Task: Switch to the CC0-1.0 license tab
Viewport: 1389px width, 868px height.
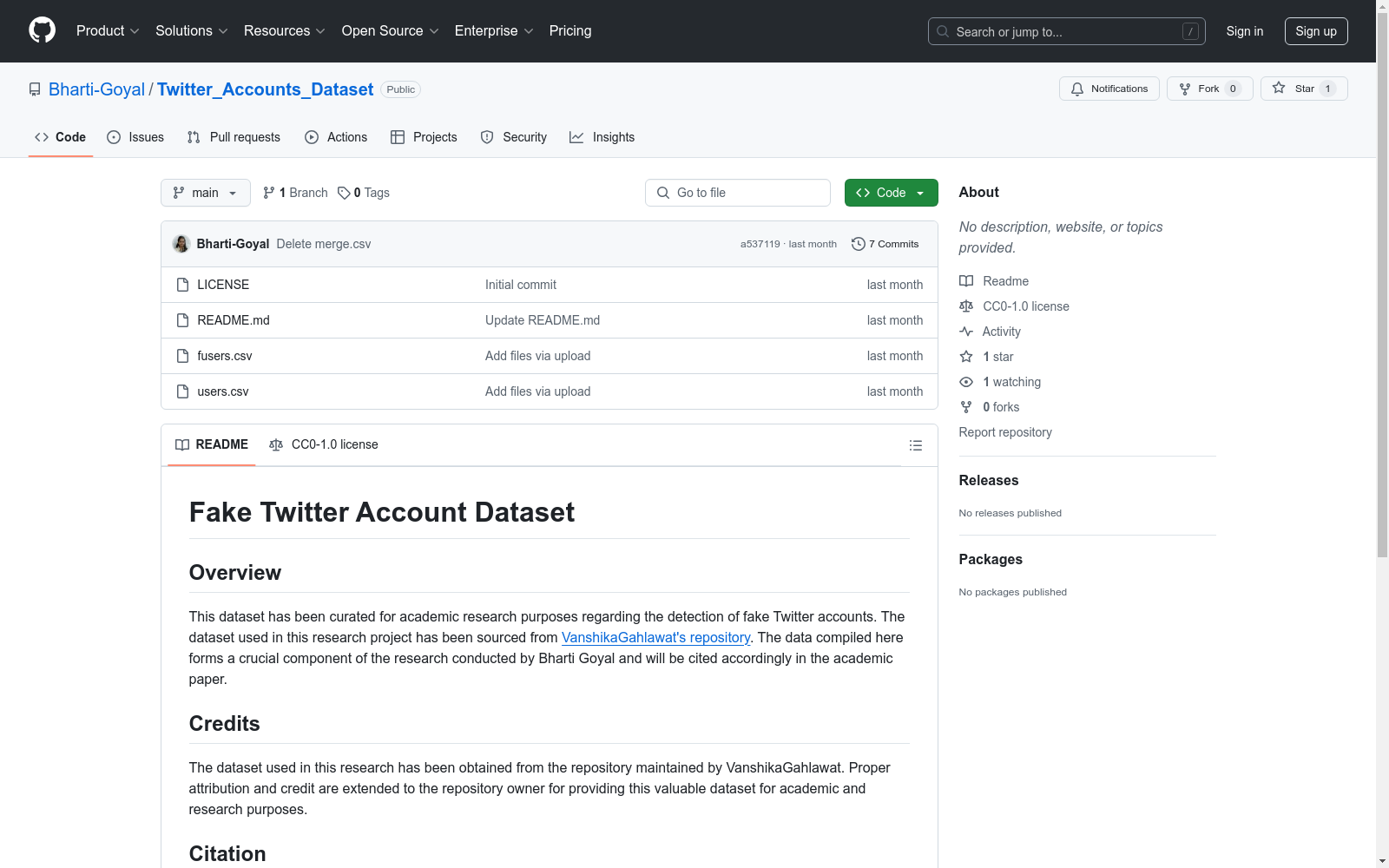Action: [x=324, y=444]
